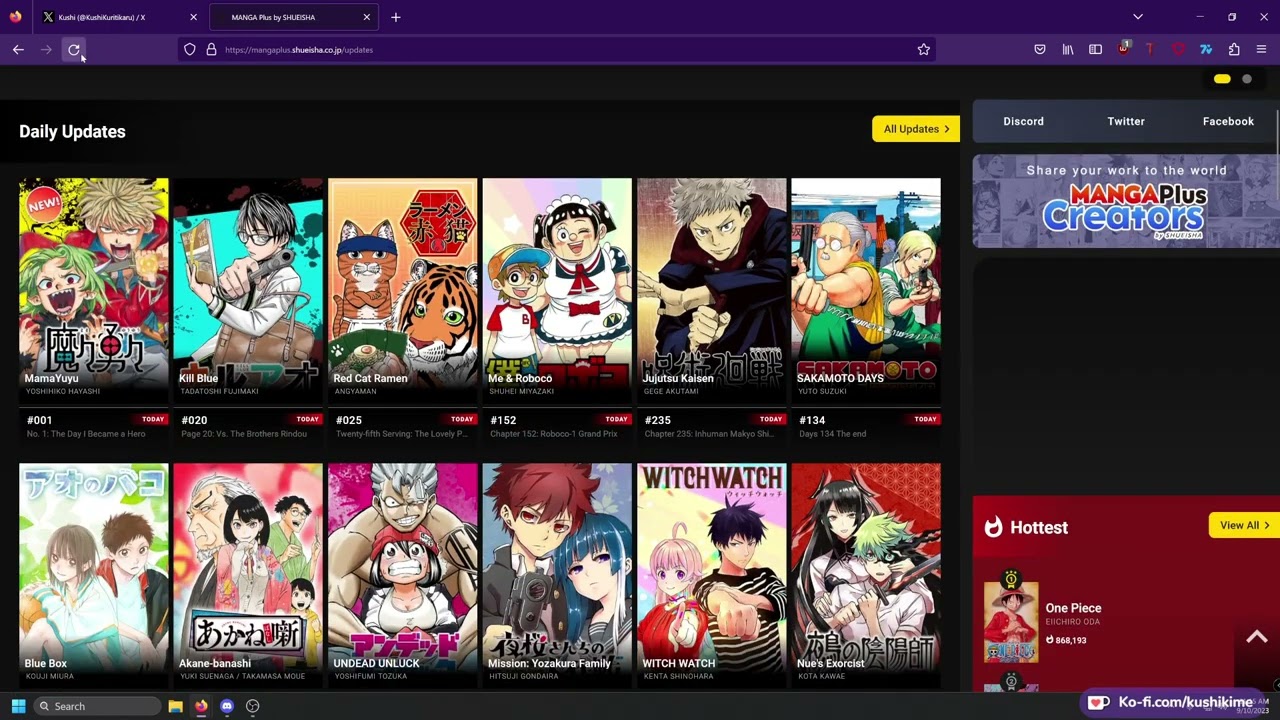Click the blue 7TV extension icon
Screen dimensions: 1280x720
pos(1206,49)
